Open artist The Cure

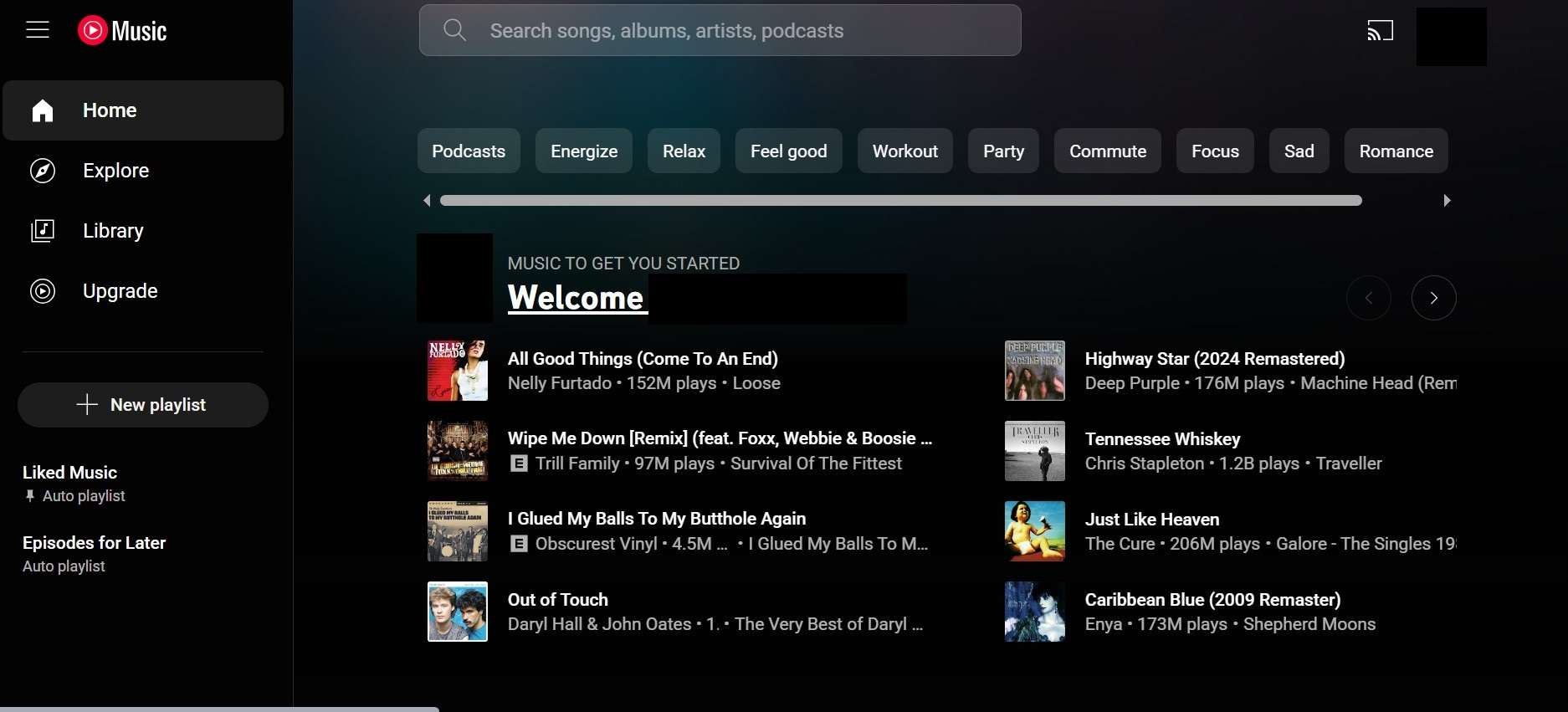[1120, 544]
